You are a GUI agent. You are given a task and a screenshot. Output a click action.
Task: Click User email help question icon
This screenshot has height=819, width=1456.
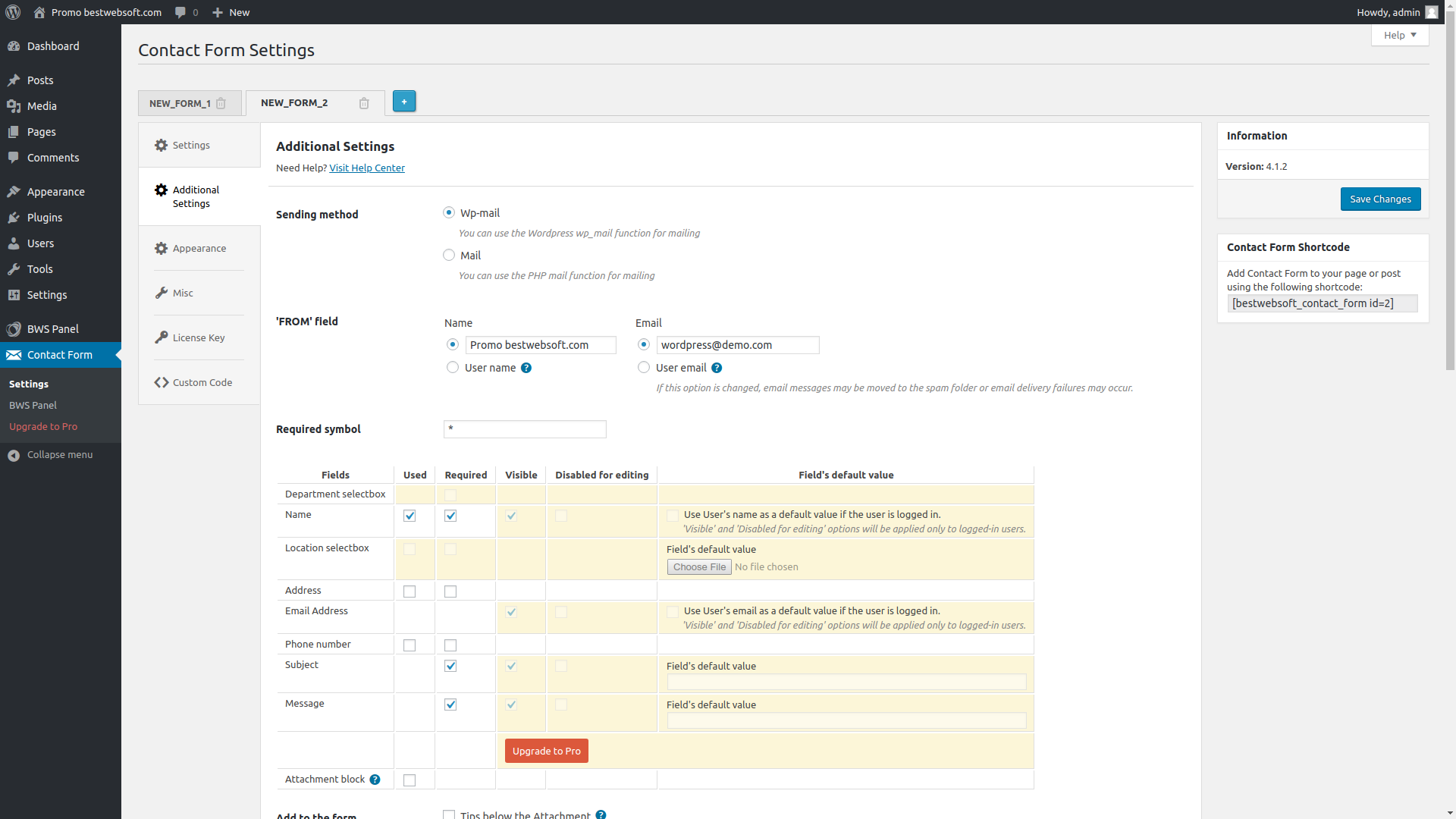click(717, 368)
